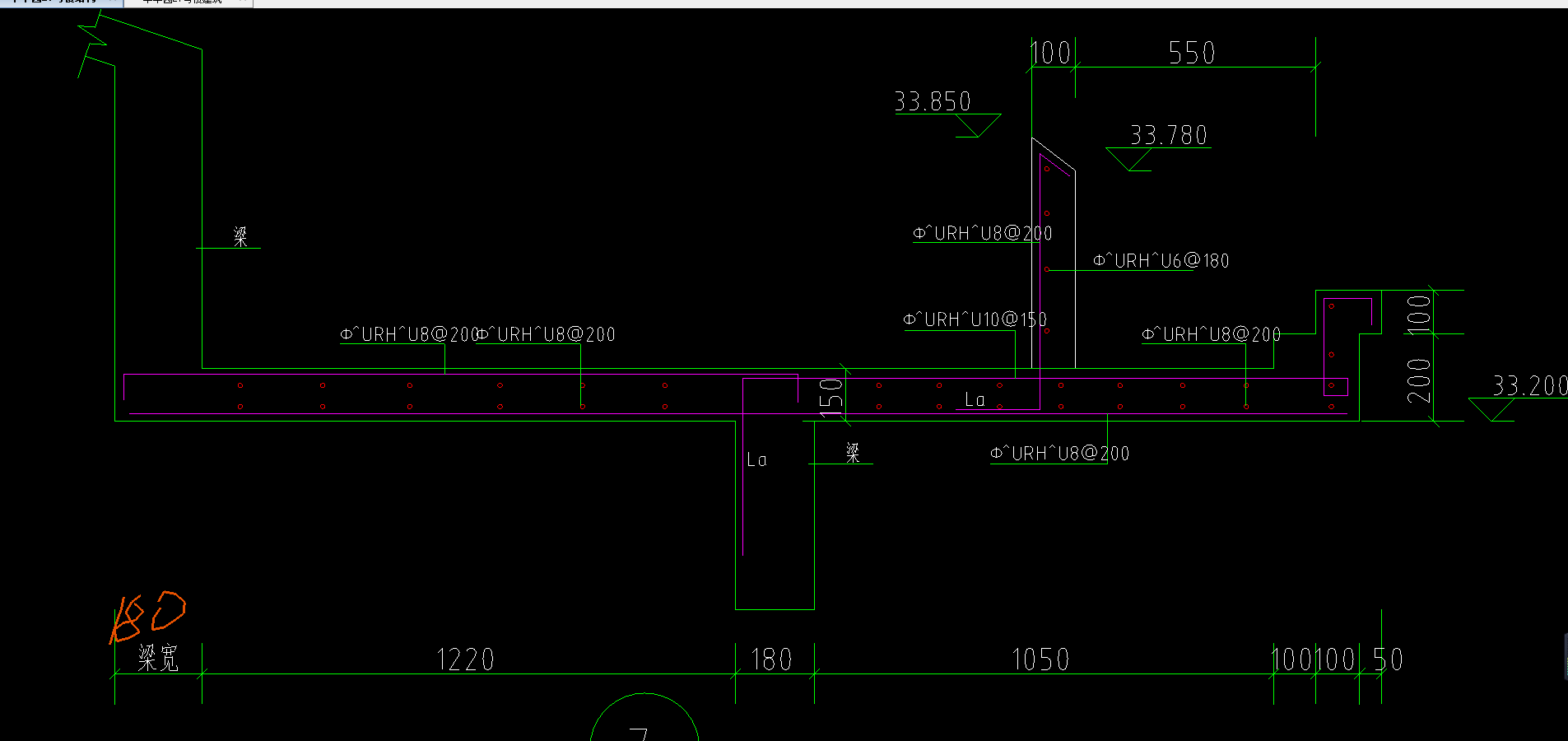Image resolution: width=1568 pixels, height=741 pixels.
Task: Select the 180 bottom dimension
Action: (771, 659)
